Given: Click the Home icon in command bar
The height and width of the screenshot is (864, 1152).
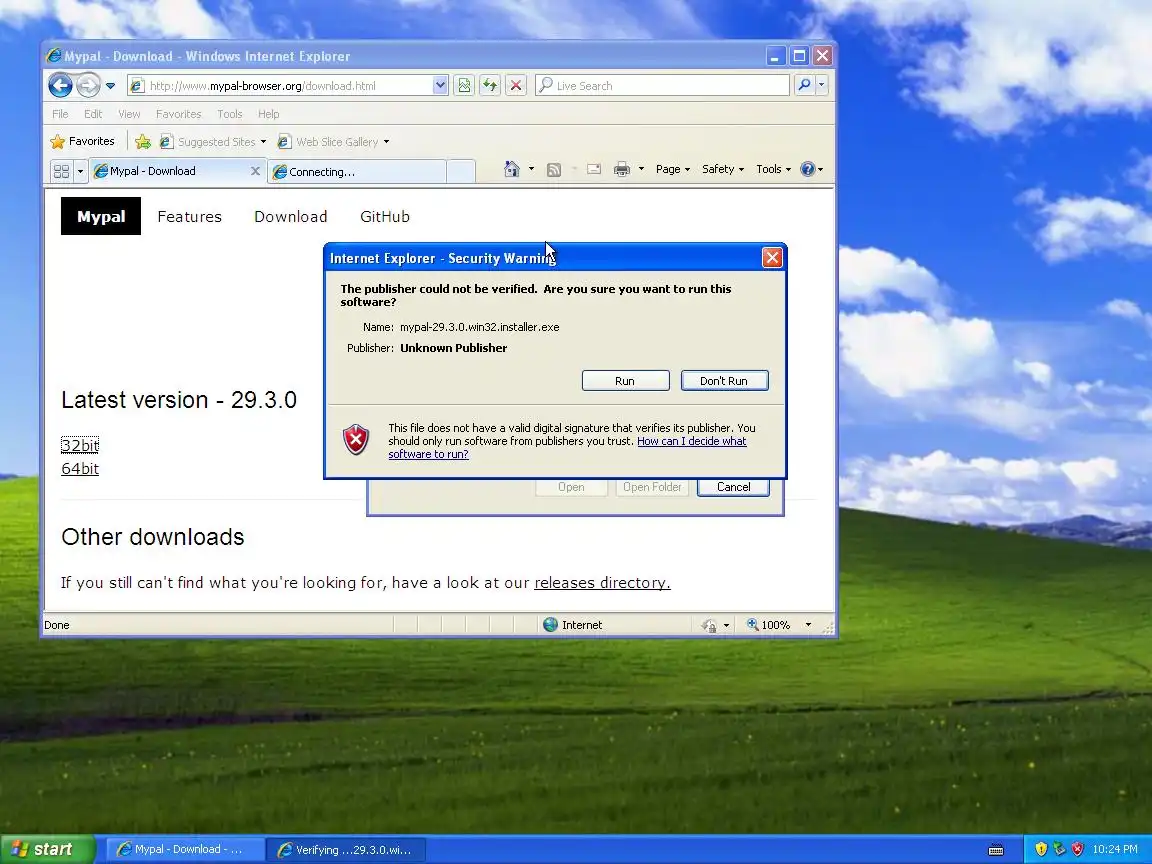Looking at the screenshot, I should (512, 169).
